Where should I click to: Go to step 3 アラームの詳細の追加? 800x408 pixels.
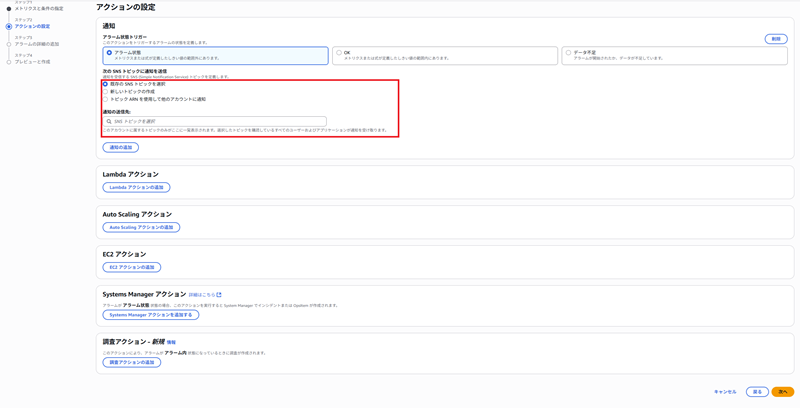coord(36,44)
